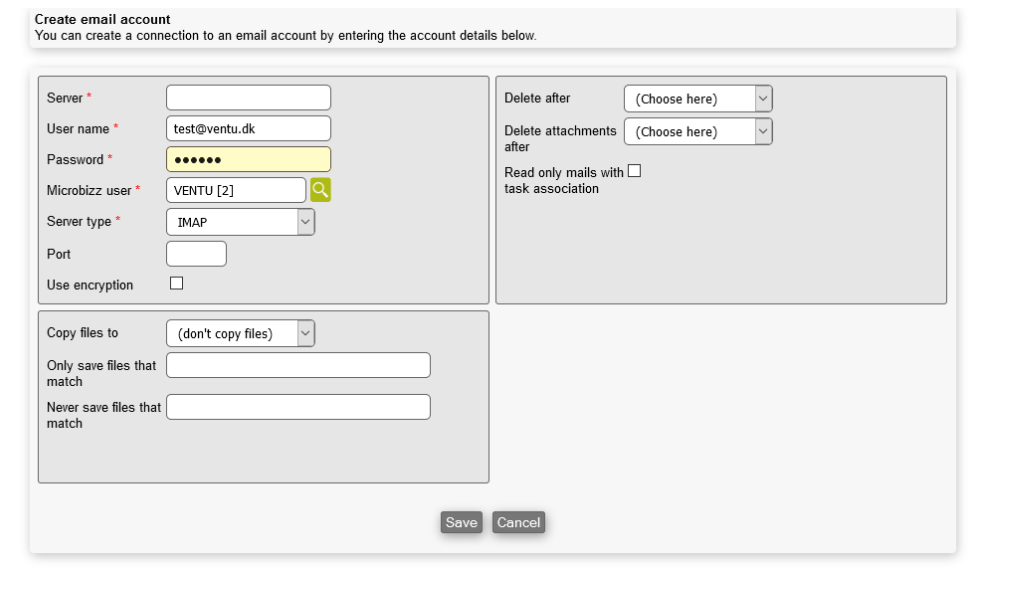Focus the empty Server input field
1033x593 pixels.
click(x=248, y=98)
